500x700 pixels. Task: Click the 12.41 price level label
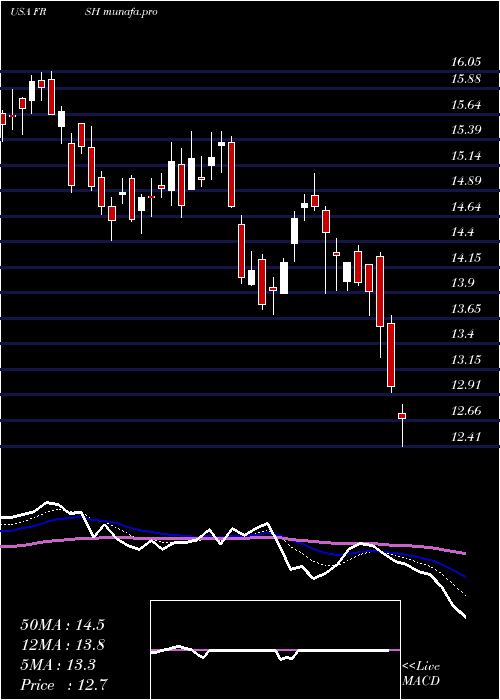click(466, 436)
